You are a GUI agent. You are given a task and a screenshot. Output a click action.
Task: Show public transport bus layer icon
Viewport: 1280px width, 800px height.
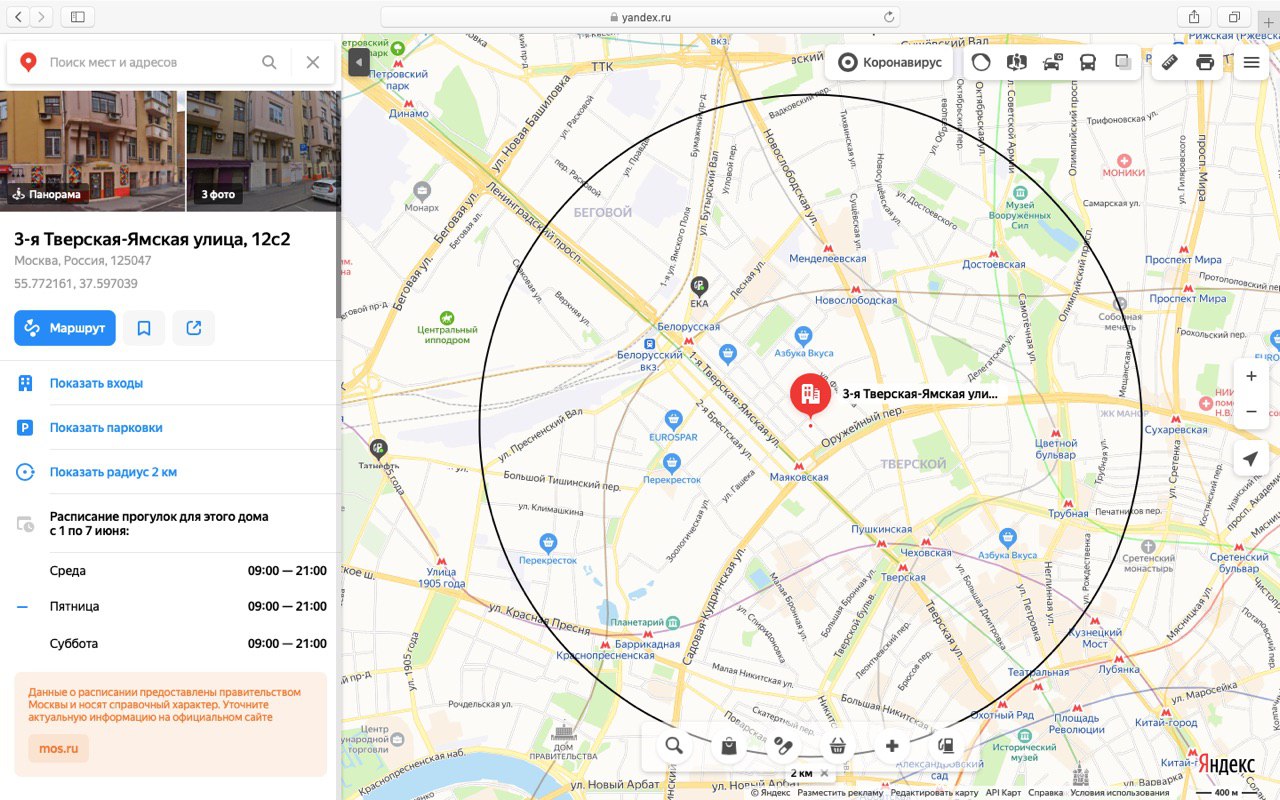coord(1087,62)
